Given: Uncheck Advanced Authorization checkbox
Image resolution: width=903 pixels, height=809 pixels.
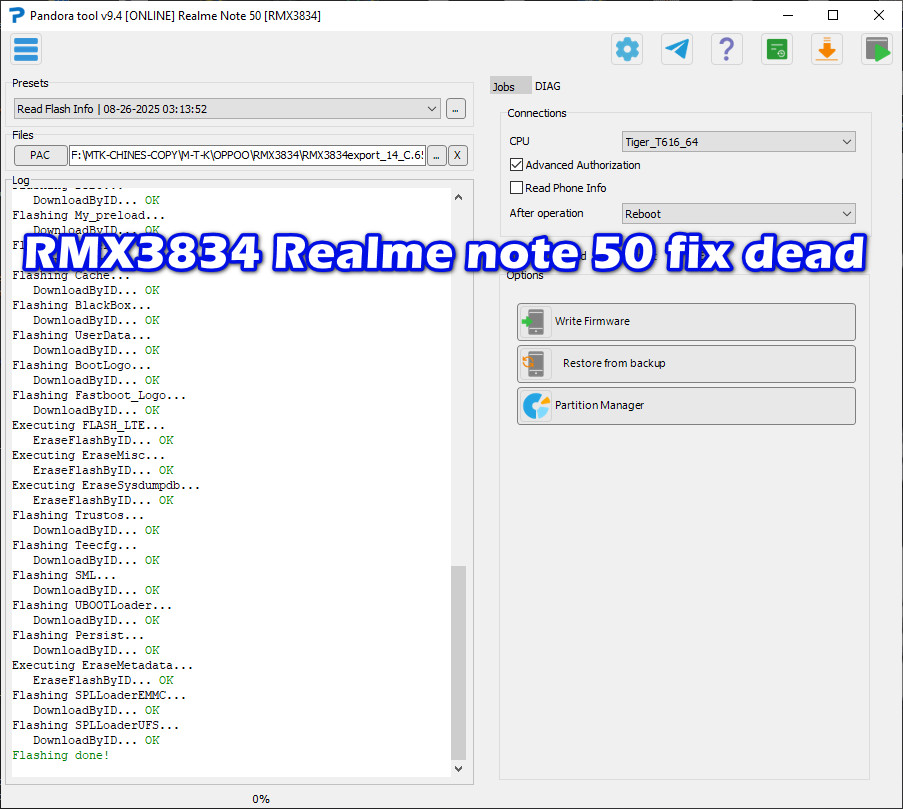Looking at the screenshot, I should 517,165.
